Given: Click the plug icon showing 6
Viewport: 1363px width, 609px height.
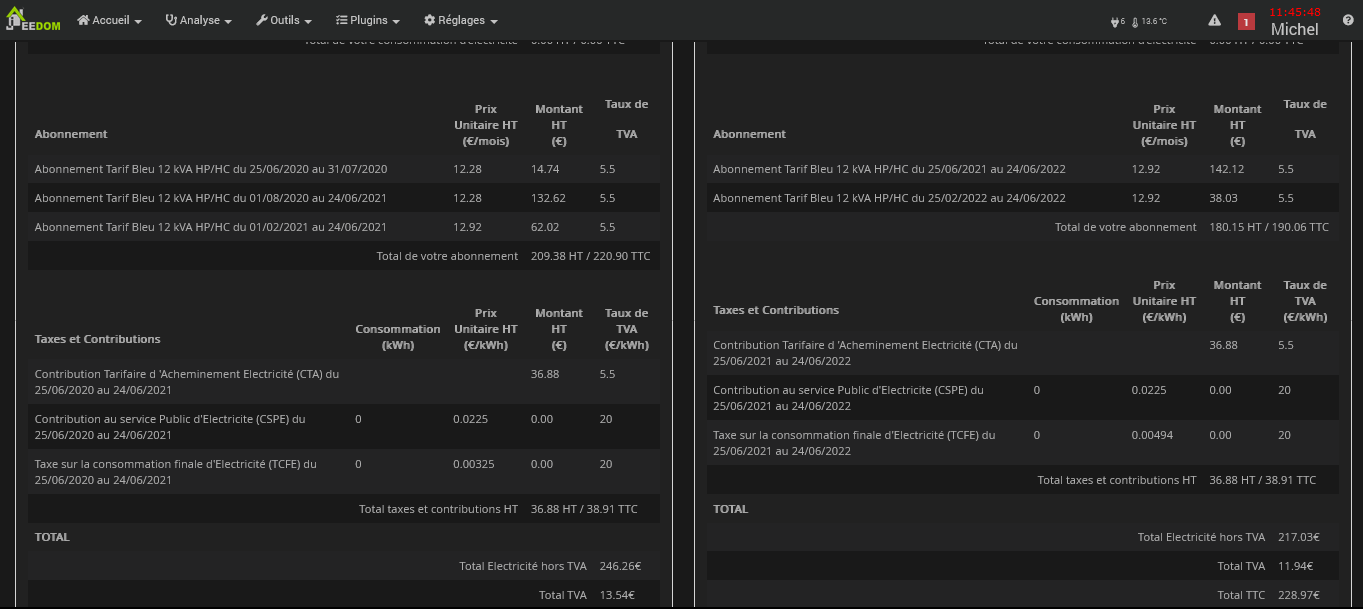Looking at the screenshot, I should click(1117, 21).
